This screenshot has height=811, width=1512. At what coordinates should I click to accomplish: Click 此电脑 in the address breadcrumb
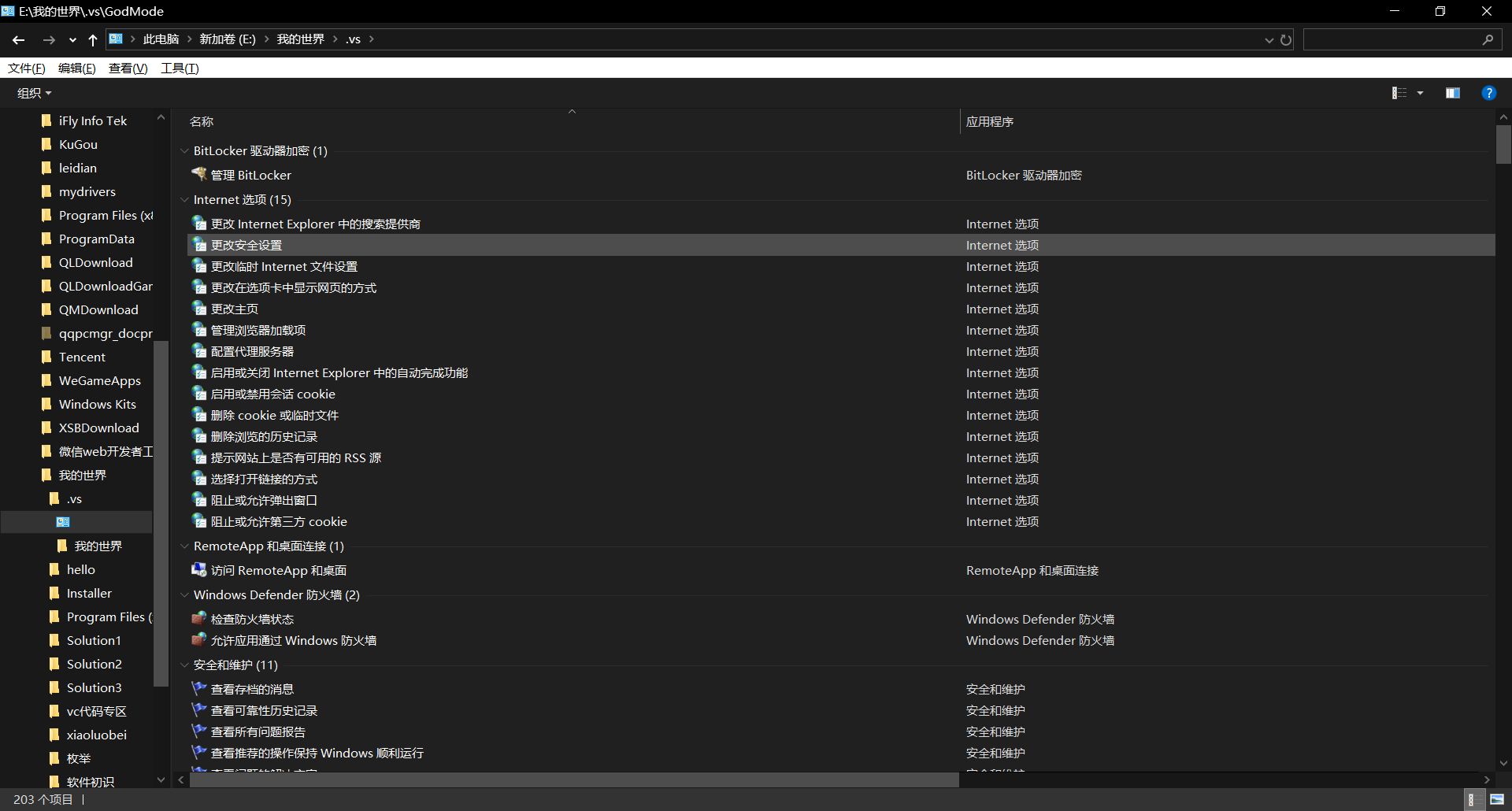tap(161, 39)
